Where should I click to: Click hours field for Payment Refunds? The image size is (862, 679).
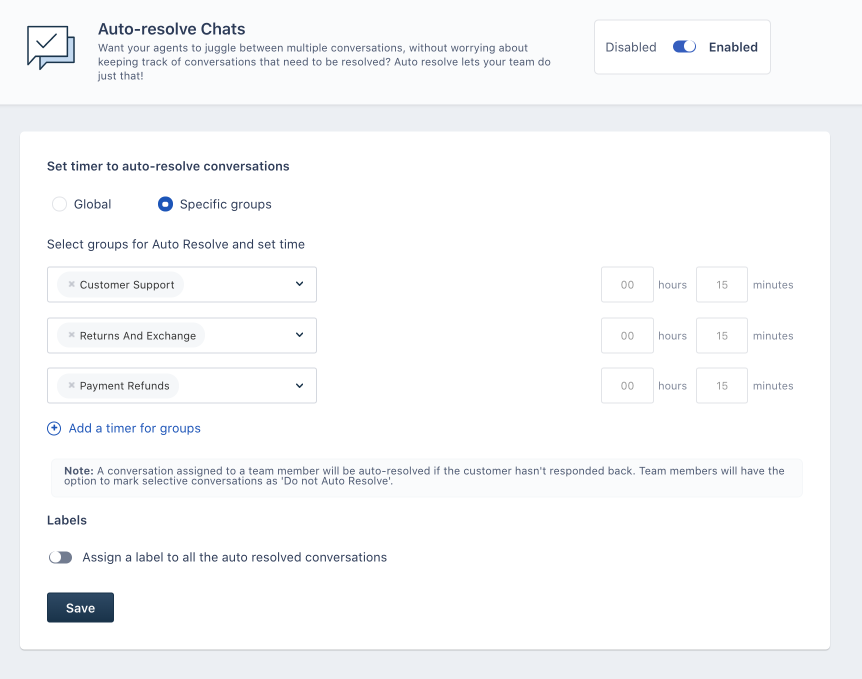point(627,386)
